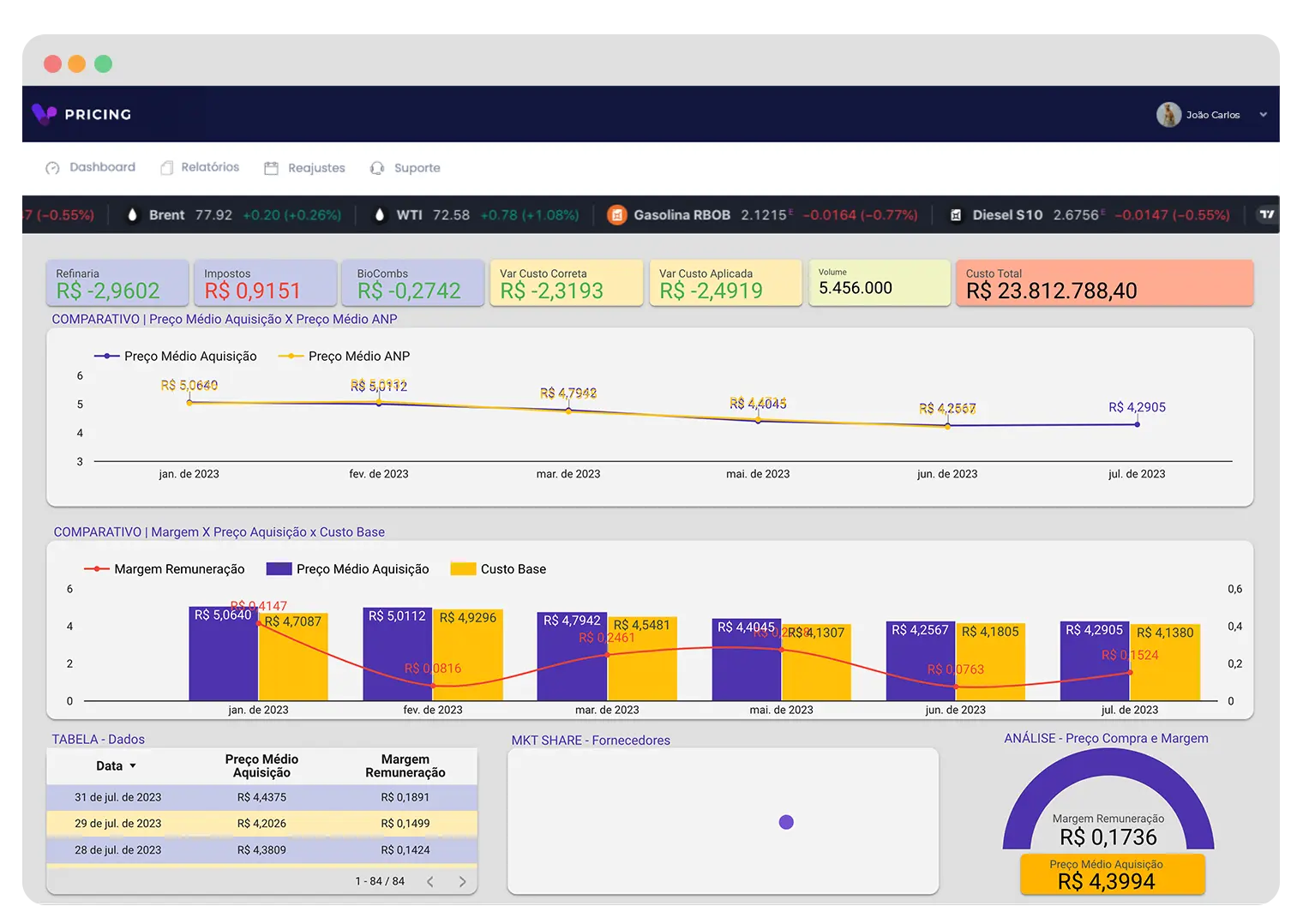
Task: Click the Refinaria scorecard
Action: point(117,283)
